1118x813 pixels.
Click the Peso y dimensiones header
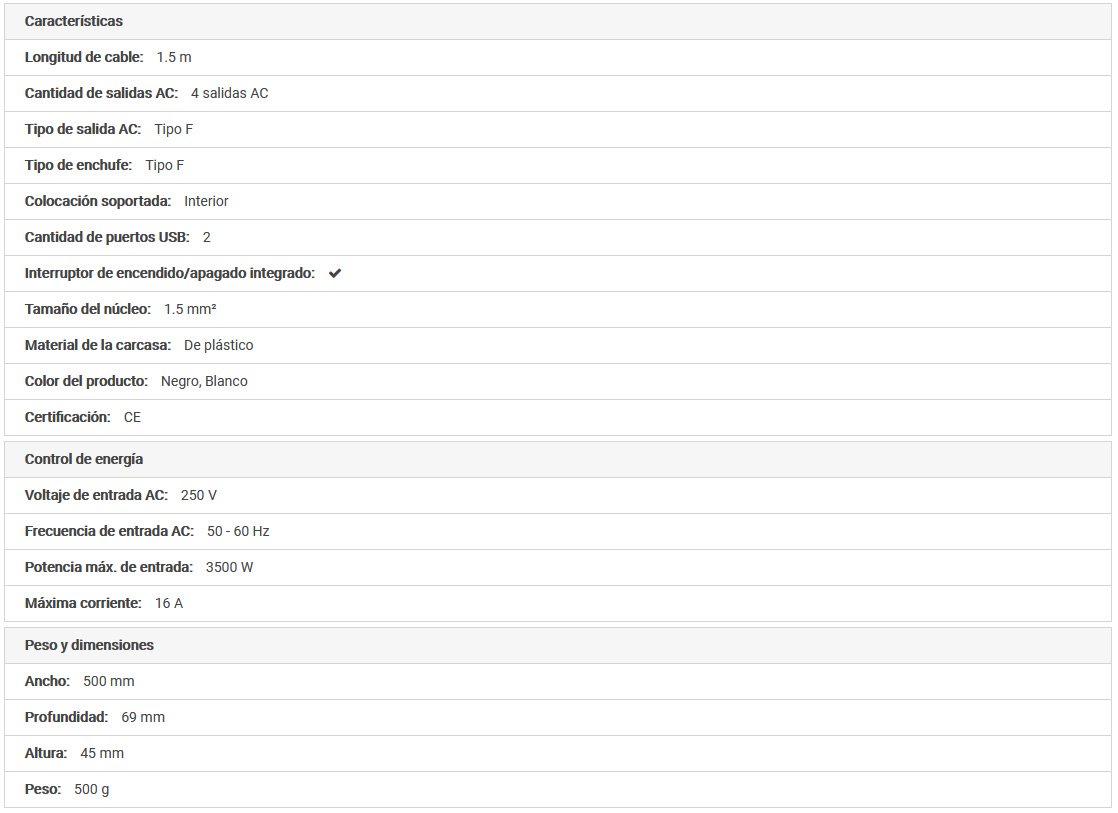tap(89, 645)
